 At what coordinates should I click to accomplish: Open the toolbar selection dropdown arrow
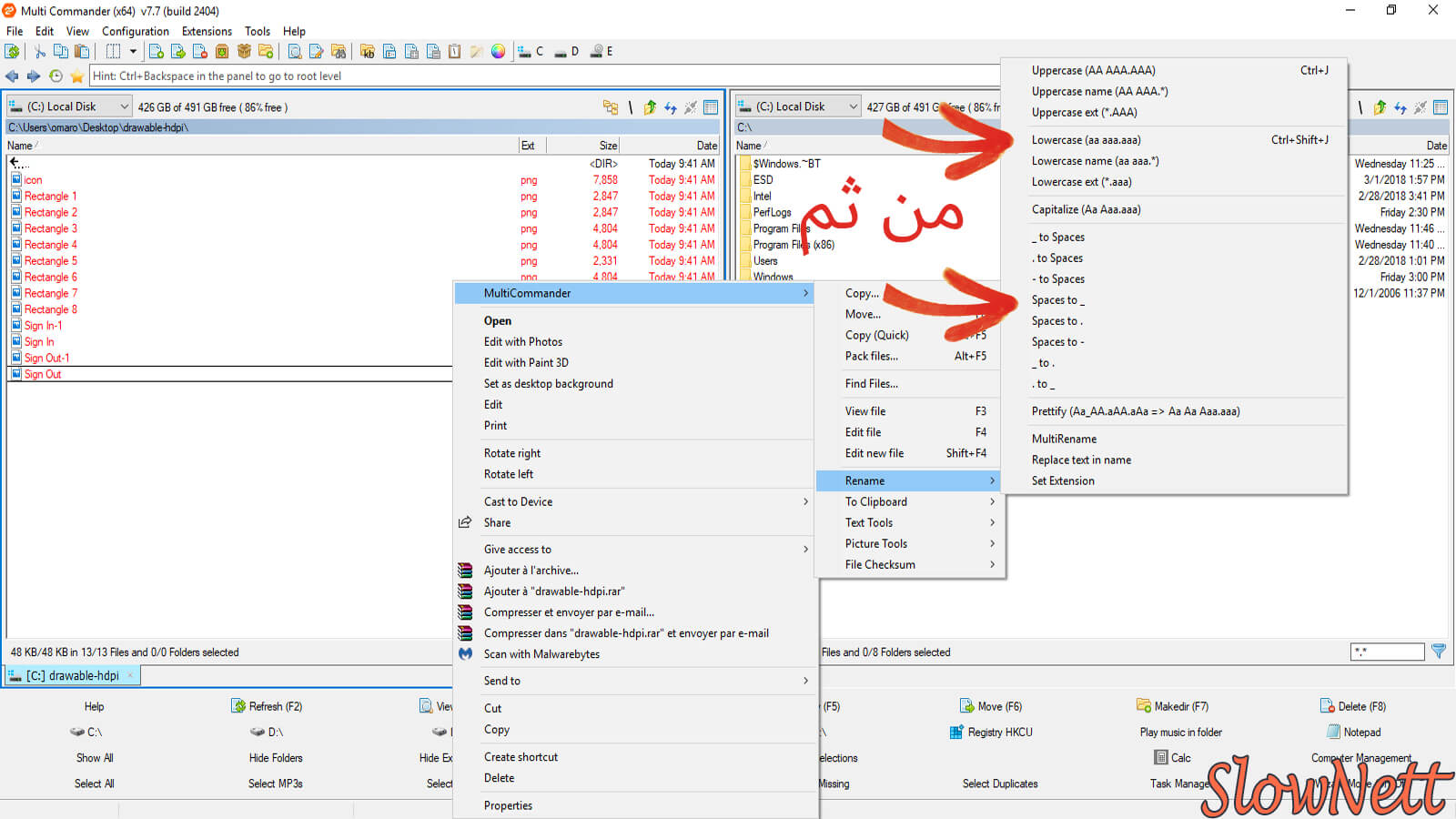click(x=133, y=52)
